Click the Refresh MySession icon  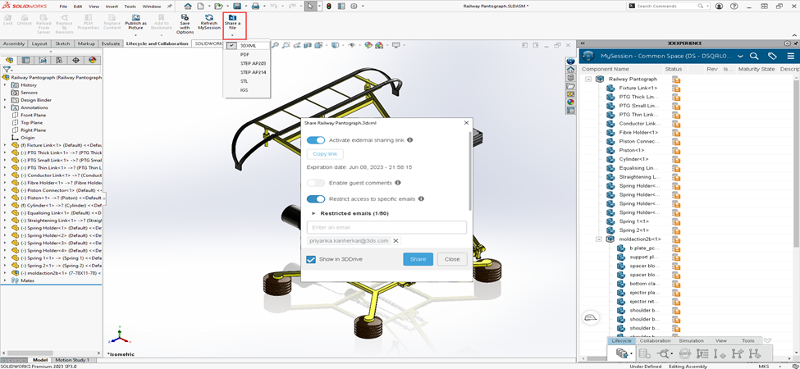coord(209,22)
